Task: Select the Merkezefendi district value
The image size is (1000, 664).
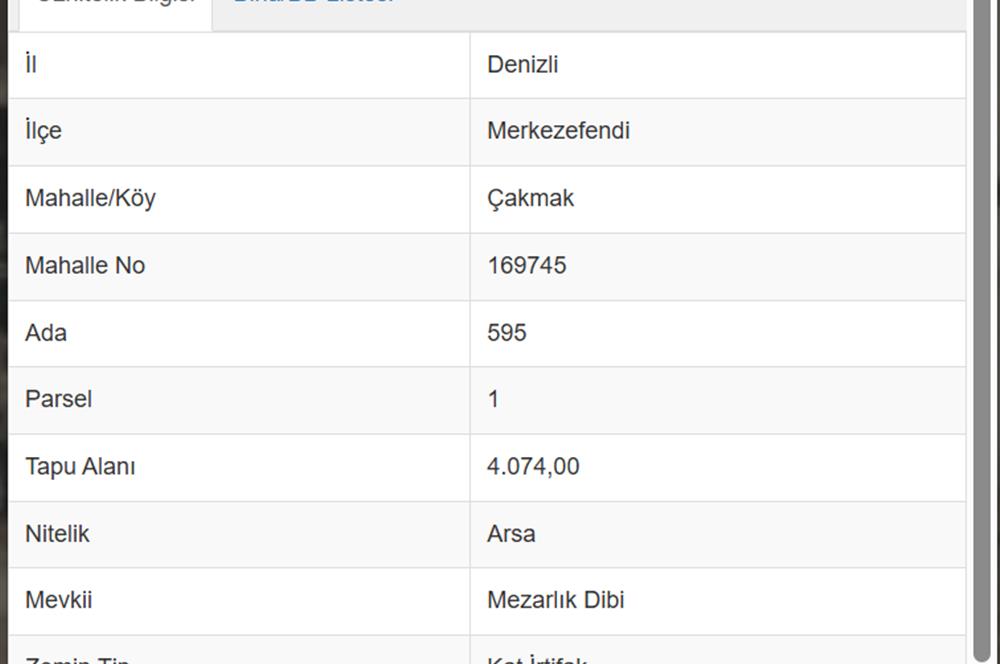Action: click(x=558, y=131)
